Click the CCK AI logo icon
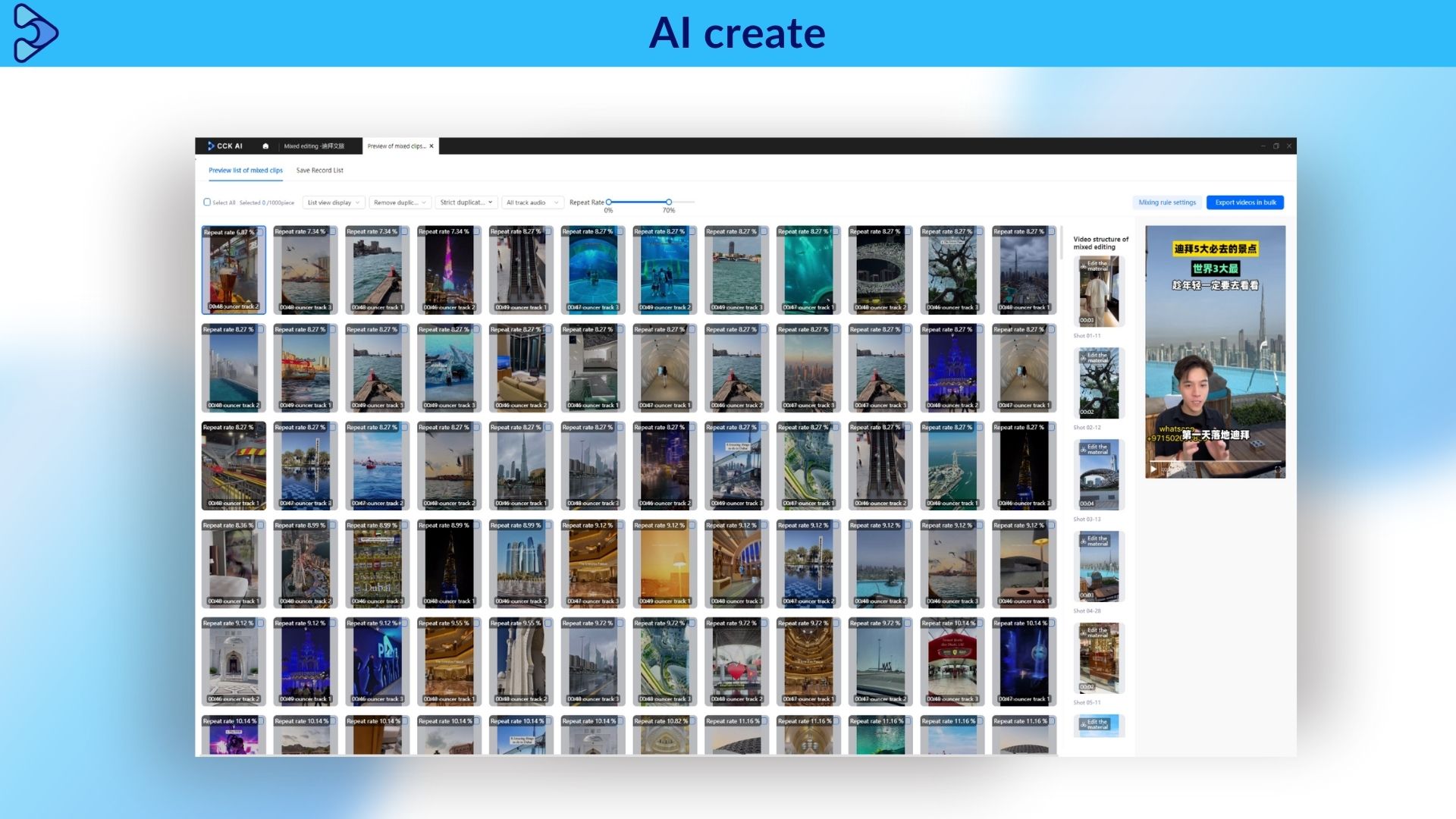The height and width of the screenshot is (819, 1456). tap(211, 146)
